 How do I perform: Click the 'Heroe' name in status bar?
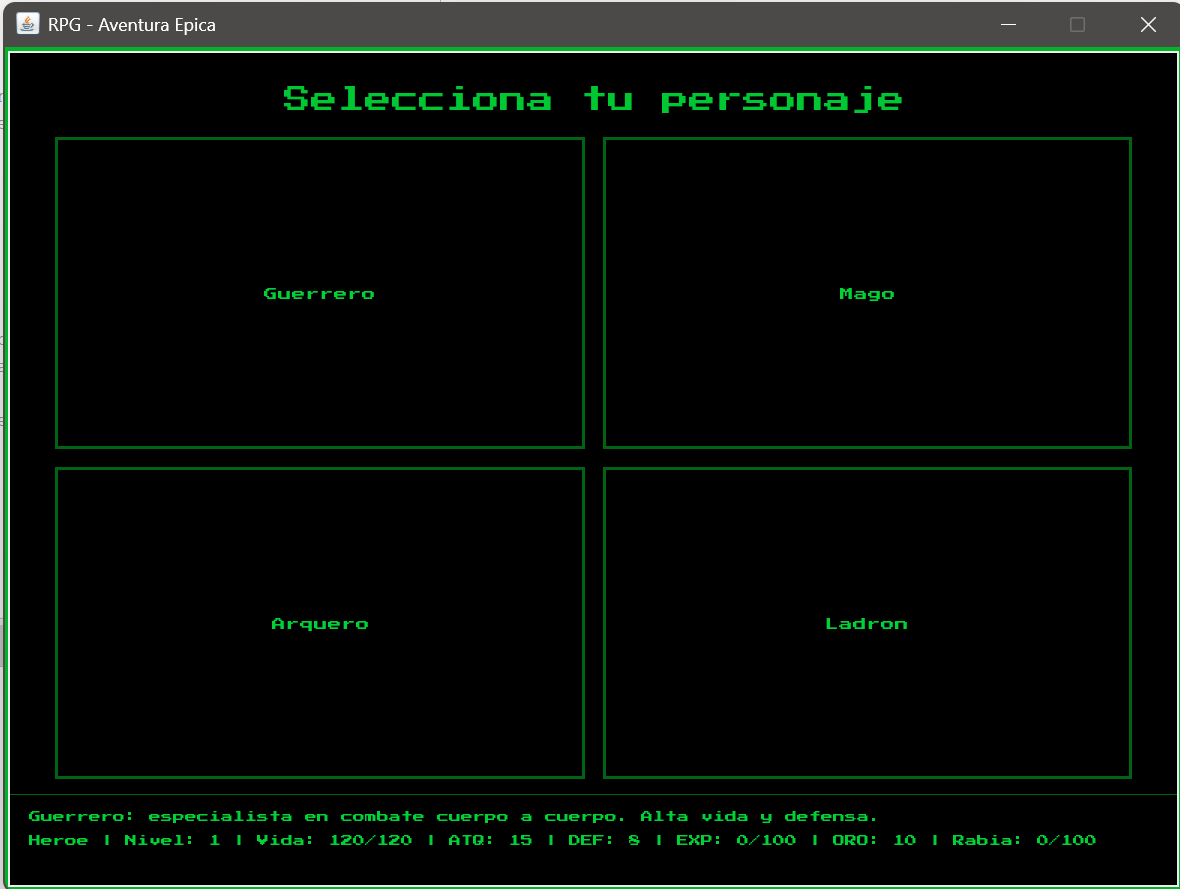58,840
